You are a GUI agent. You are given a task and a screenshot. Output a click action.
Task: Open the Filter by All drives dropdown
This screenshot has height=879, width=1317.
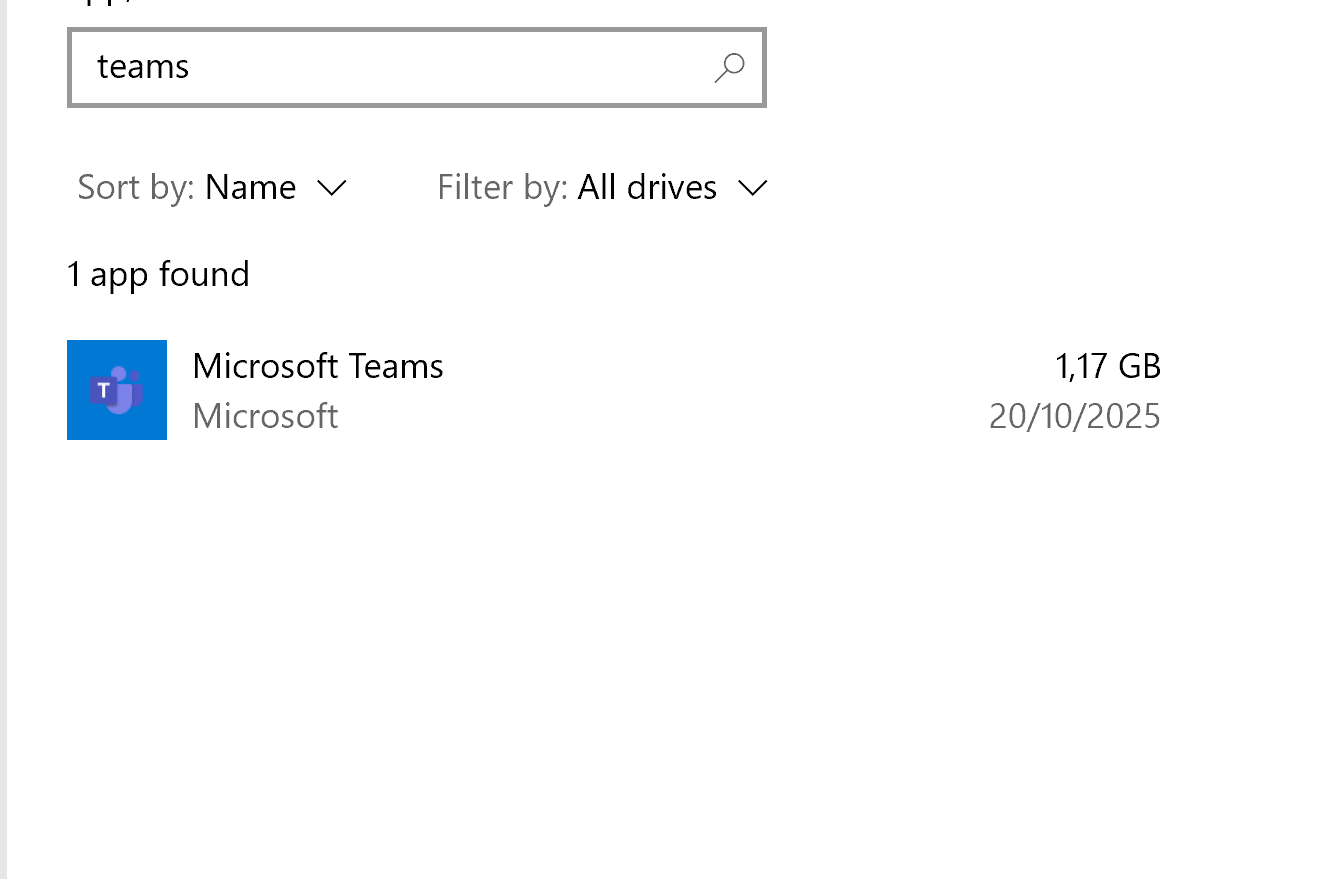tap(602, 188)
